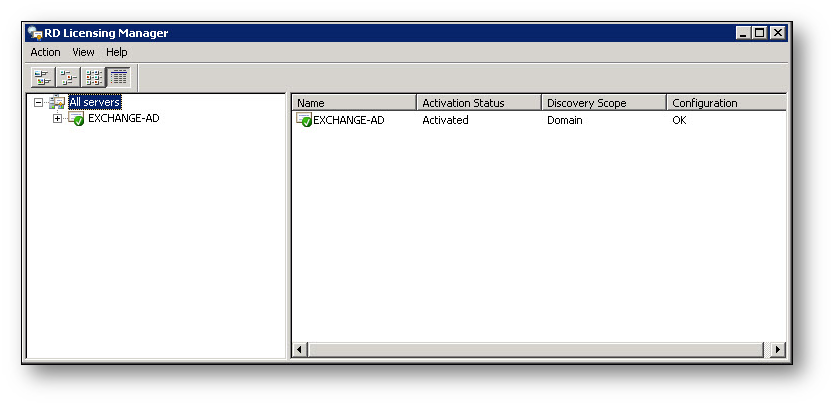Click the Discovery Scope column header
The width and height of the screenshot is (835, 407).
(603, 103)
